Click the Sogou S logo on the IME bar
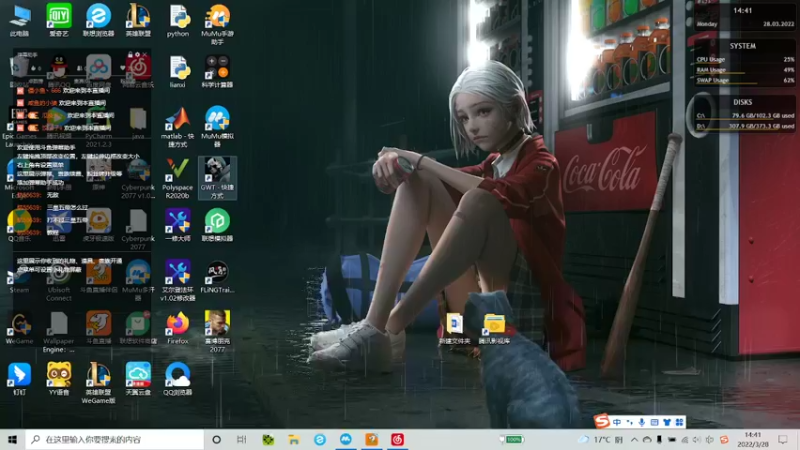Screen dimensions: 800x450 click(x=602, y=421)
